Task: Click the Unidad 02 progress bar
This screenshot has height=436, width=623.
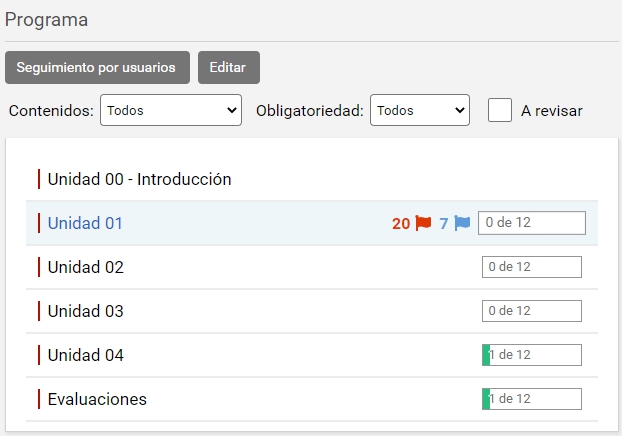Action: 532,267
